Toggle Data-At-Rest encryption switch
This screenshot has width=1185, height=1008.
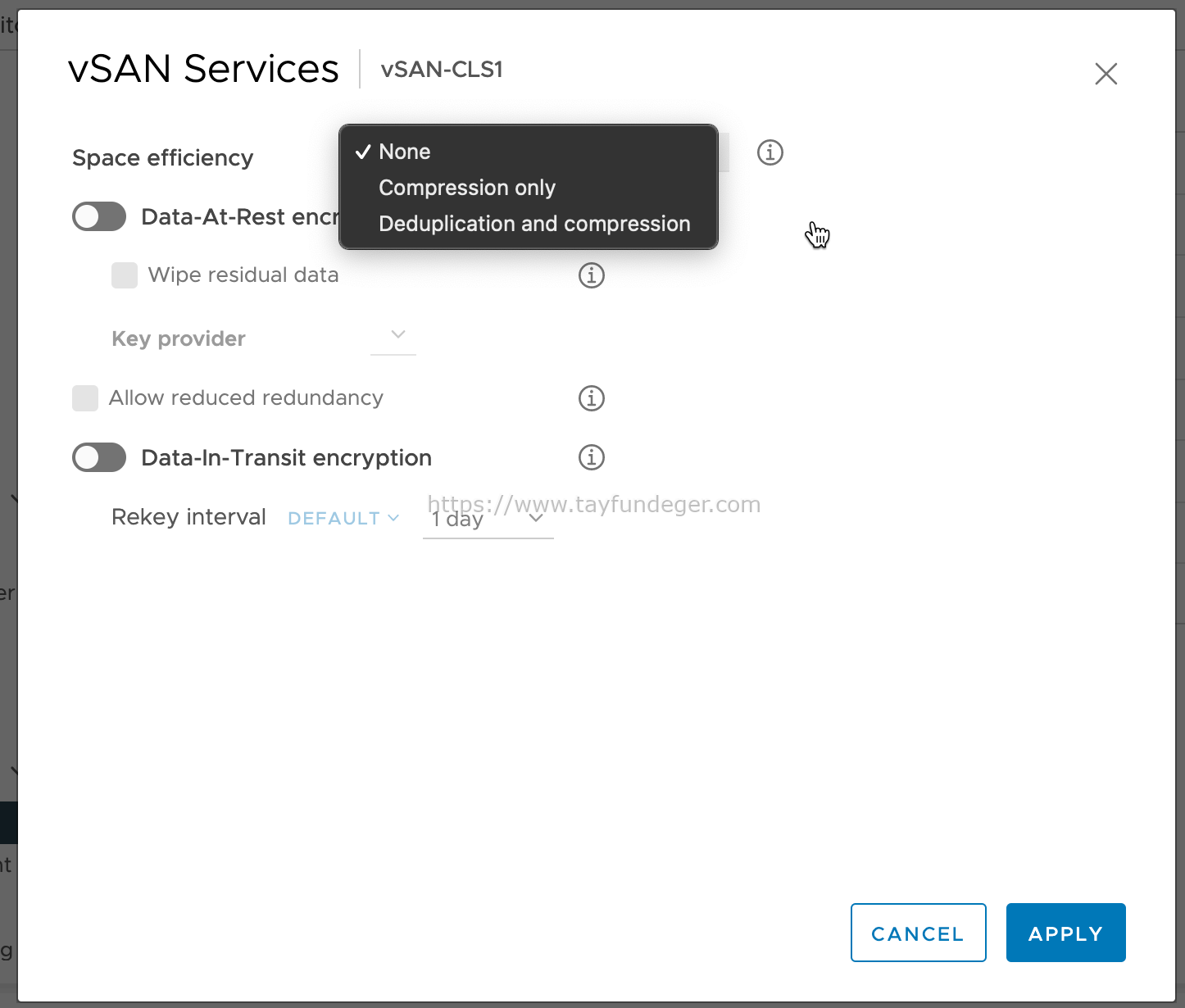click(99, 217)
